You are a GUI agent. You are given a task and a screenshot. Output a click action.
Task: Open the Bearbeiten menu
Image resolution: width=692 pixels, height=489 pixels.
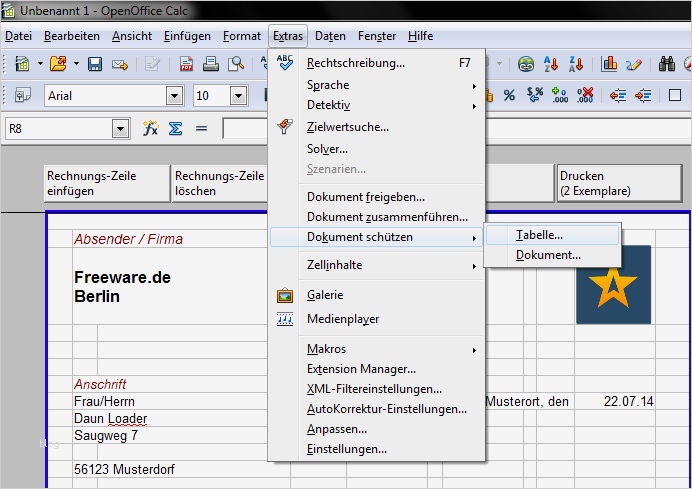[71, 36]
